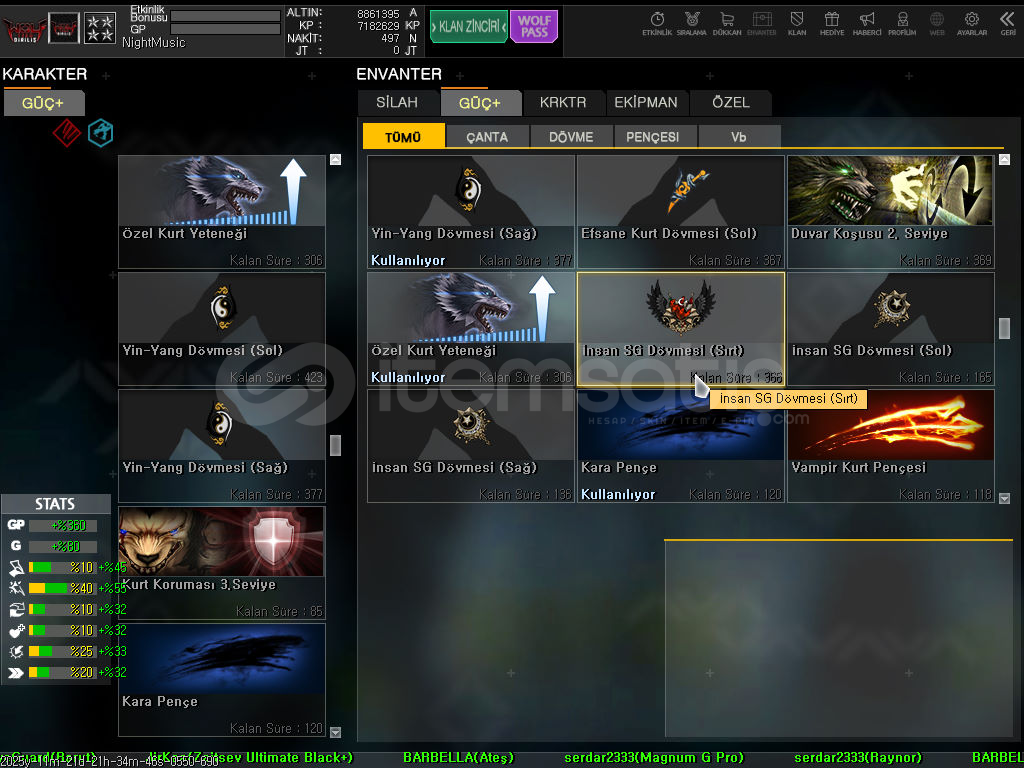
Task: Select İnsan SG Dövmesi (Sol) item
Action: click(891, 328)
